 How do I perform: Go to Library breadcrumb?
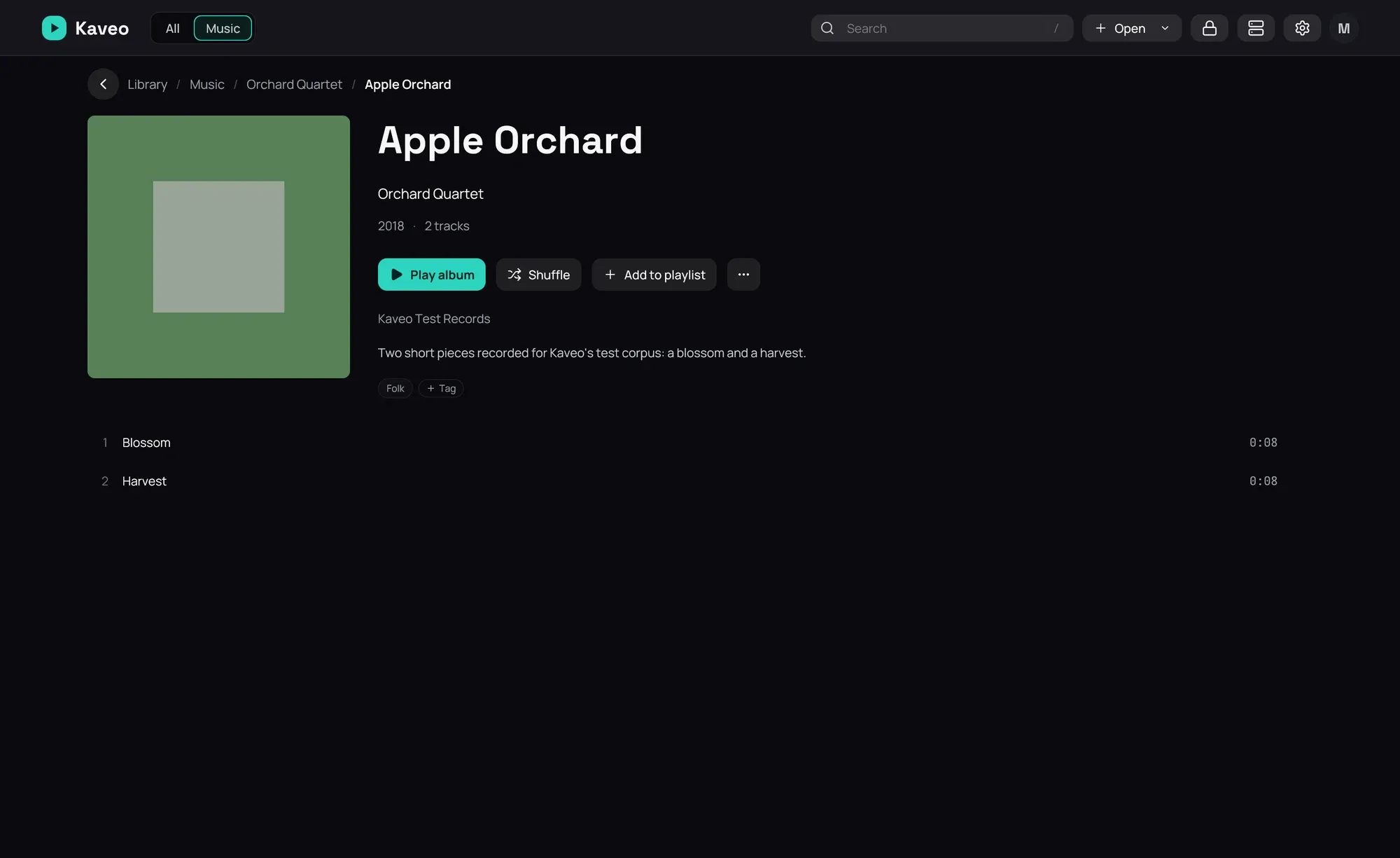pos(148,84)
